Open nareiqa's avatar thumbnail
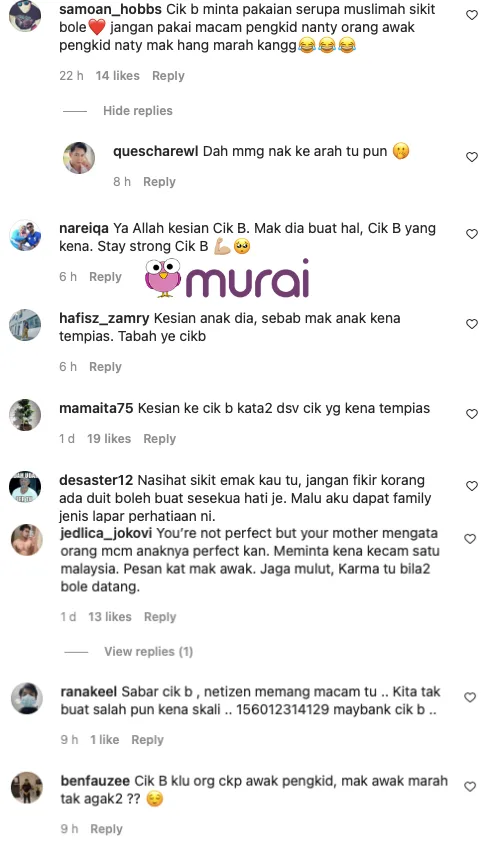Viewport: 488px width, 856px height. [25, 235]
